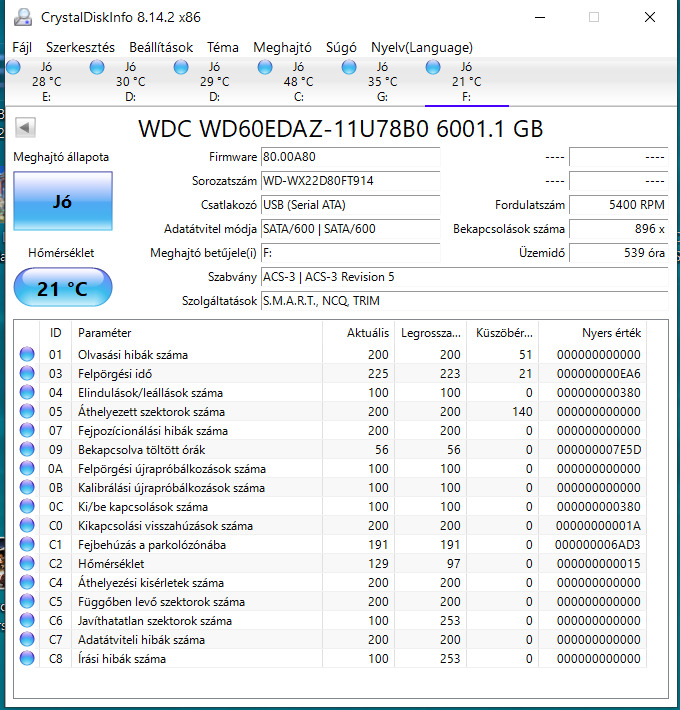
Task: Click raw value 000000006AD3
Action: click(x=598, y=545)
